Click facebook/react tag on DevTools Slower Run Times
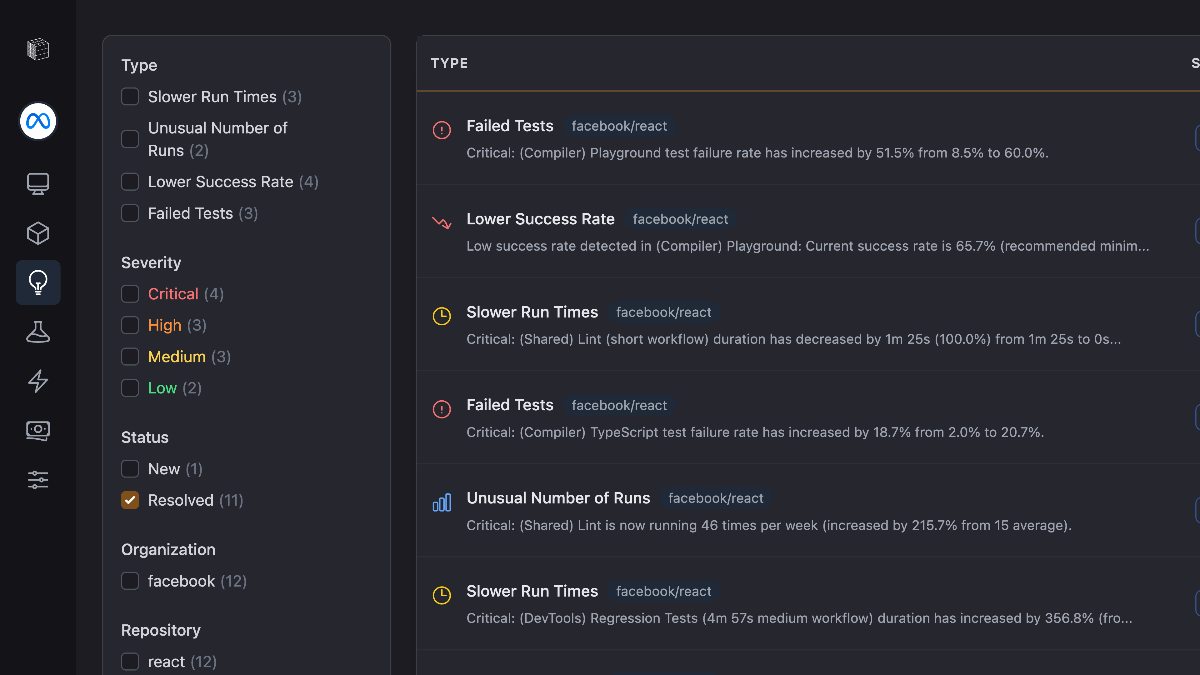Image resolution: width=1200 pixels, height=675 pixels. tap(664, 591)
